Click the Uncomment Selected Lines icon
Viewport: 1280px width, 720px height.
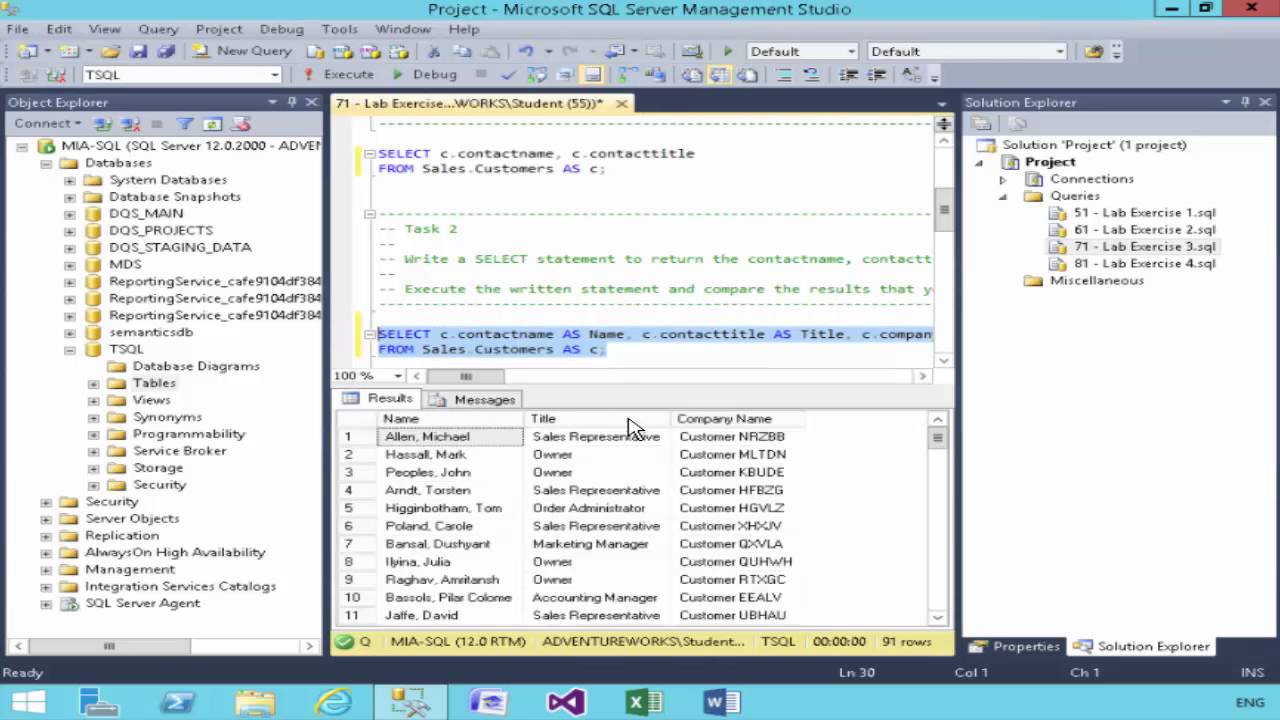[x=811, y=74]
